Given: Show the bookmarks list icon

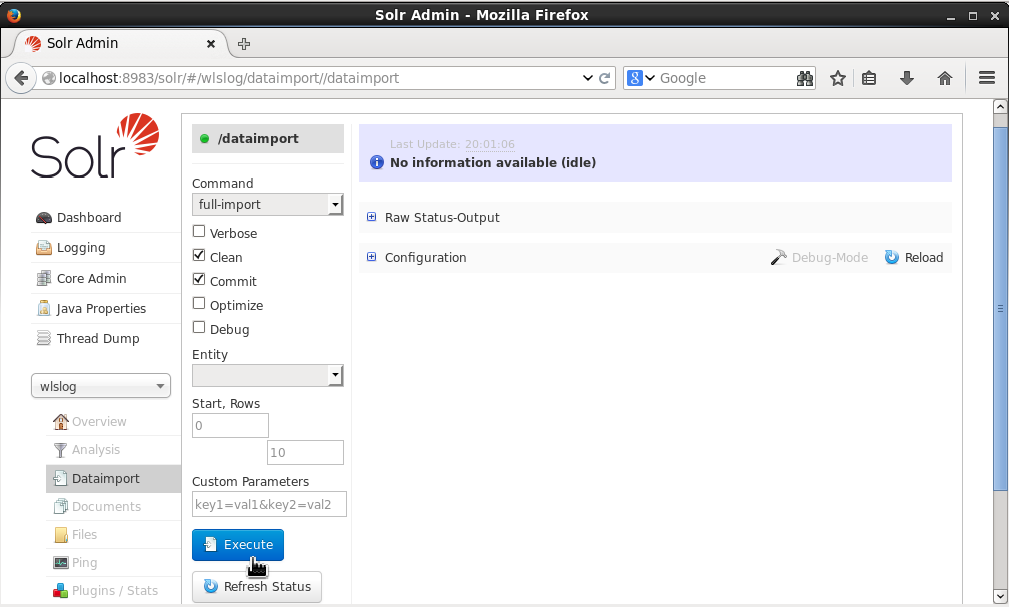Looking at the screenshot, I should coord(869,79).
